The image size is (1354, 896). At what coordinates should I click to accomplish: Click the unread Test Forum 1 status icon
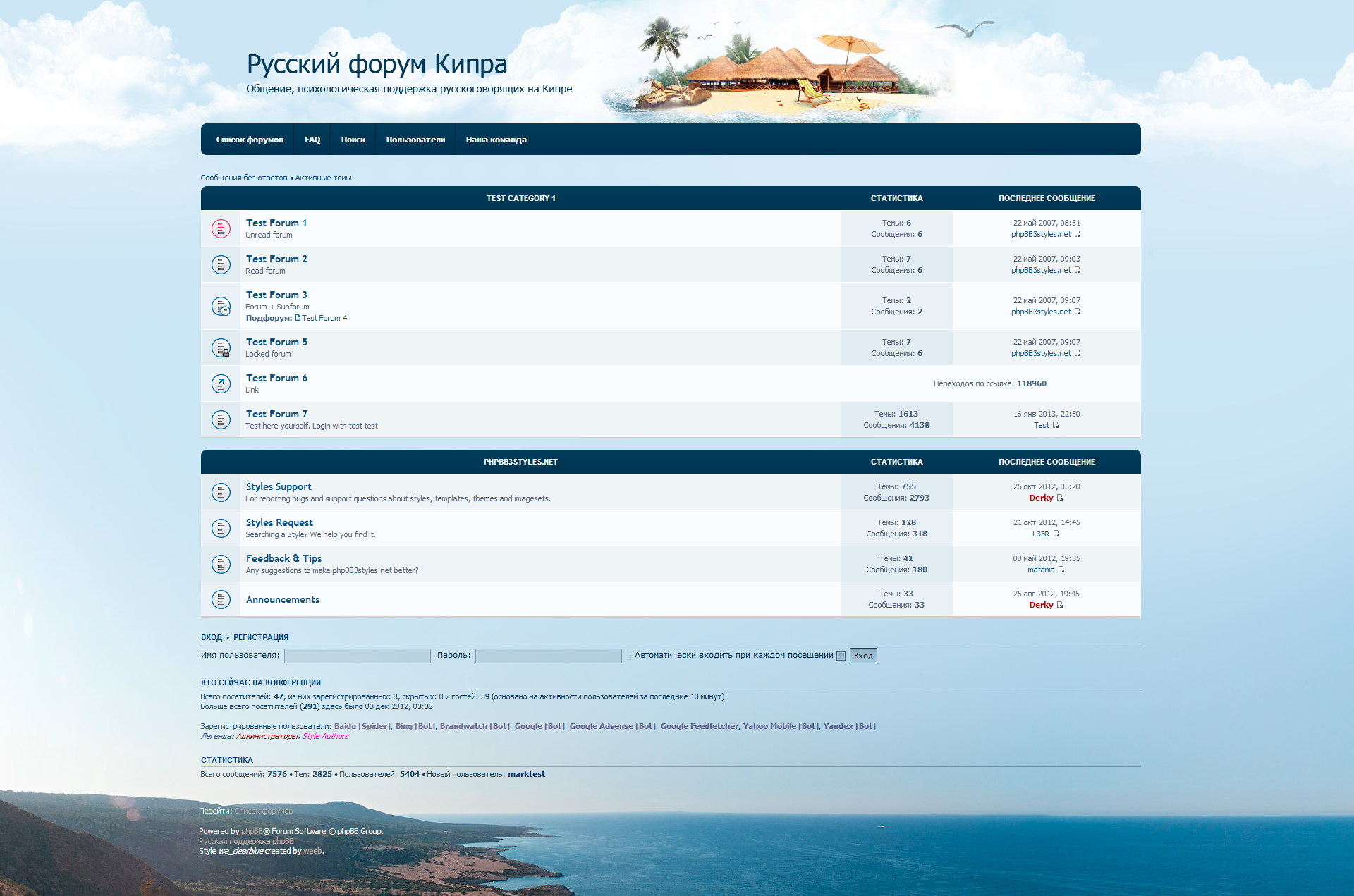click(221, 228)
